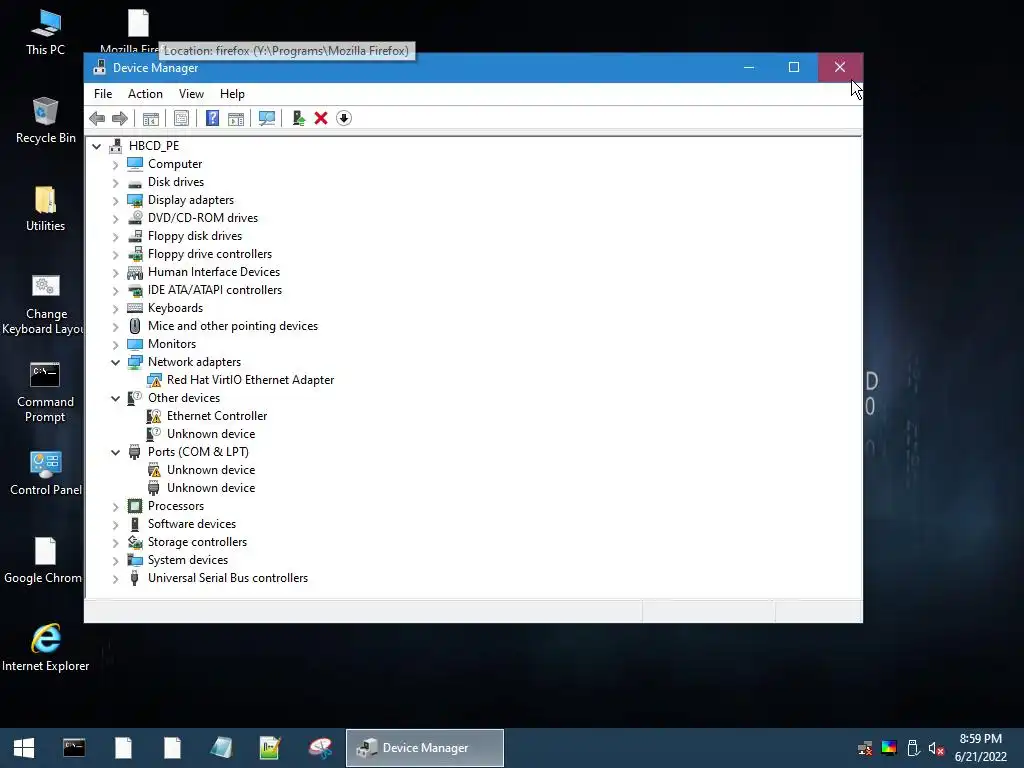Click the Windows Start button
The image size is (1024, 768).
point(24,748)
